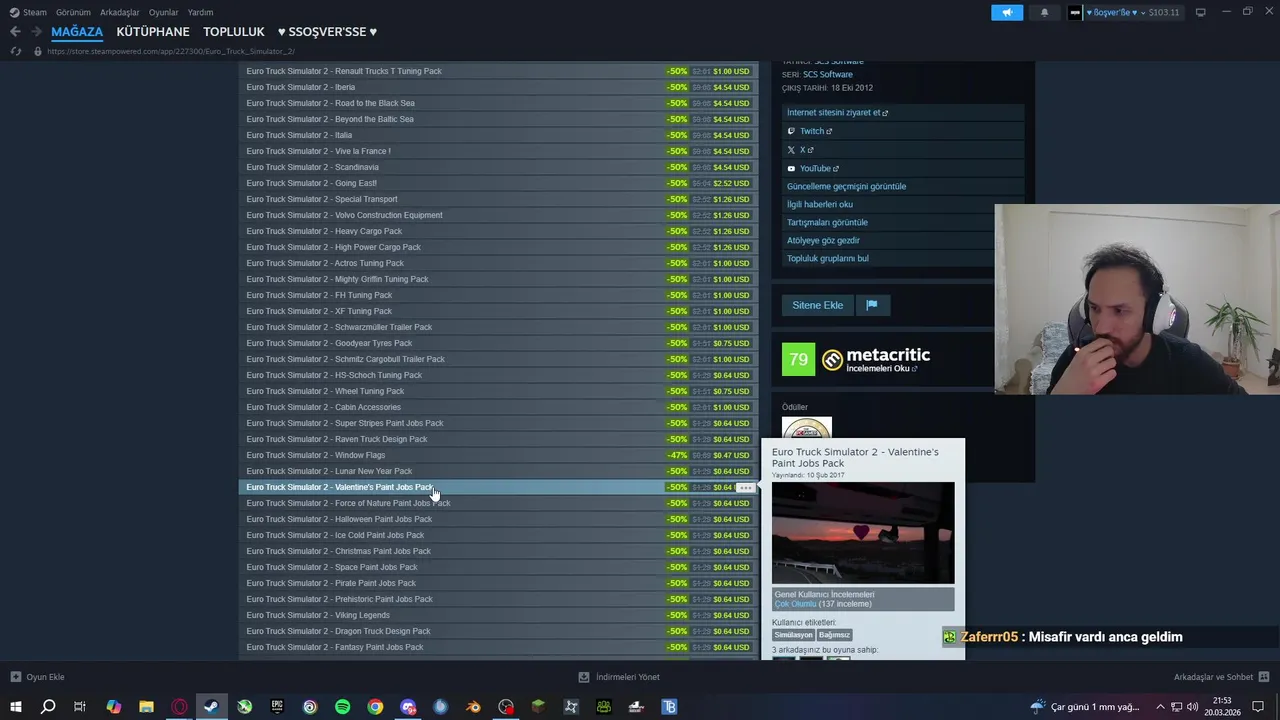The width and height of the screenshot is (1280, 720).
Task: Open the Görünüm menu
Action: (x=73, y=12)
